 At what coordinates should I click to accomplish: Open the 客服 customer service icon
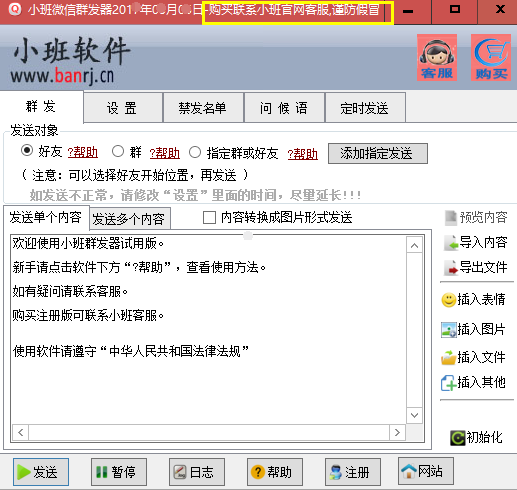click(437, 58)
